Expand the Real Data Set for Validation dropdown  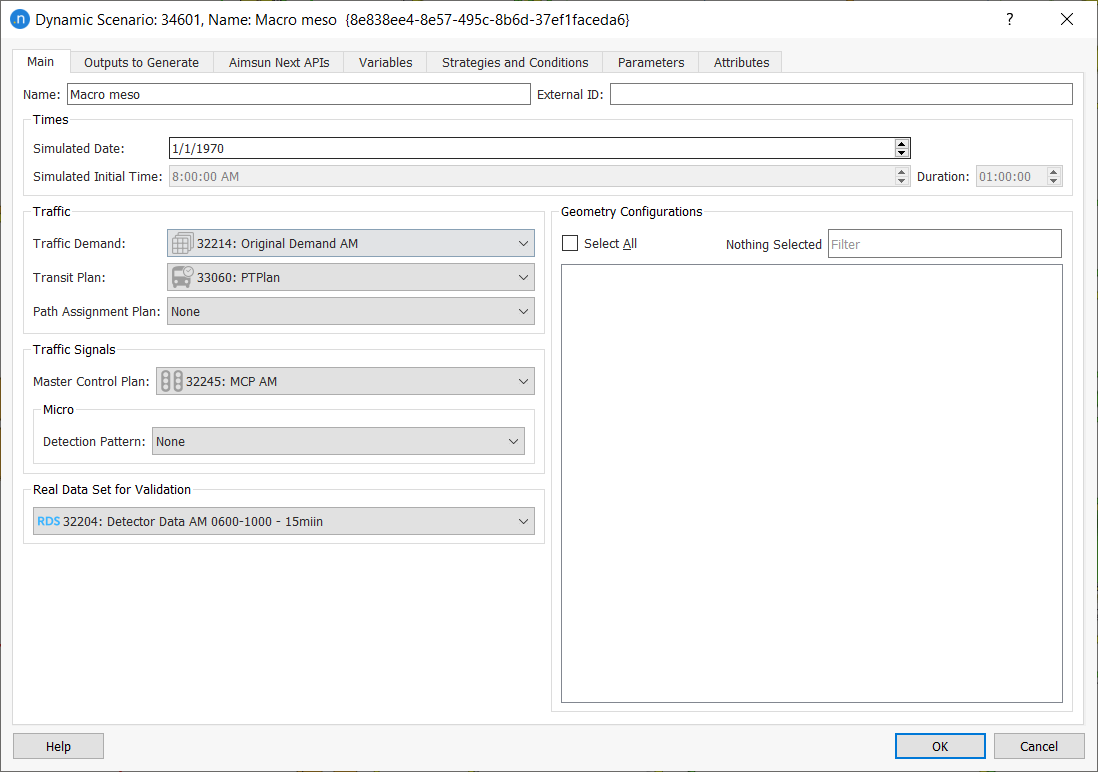pyautogui.click(x=523, y=522)
